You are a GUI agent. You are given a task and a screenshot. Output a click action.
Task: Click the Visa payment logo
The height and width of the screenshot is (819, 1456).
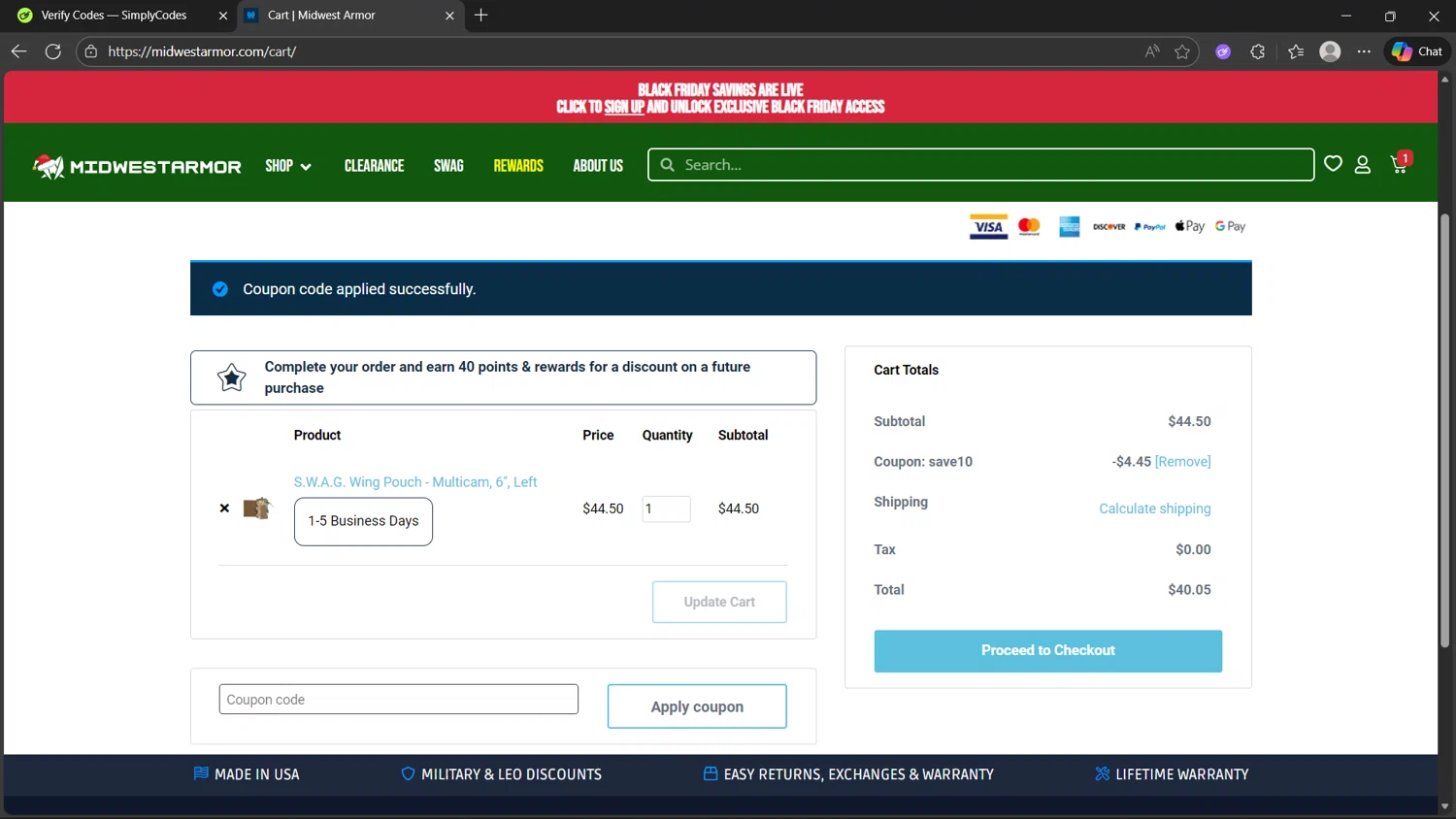(988, 227)
